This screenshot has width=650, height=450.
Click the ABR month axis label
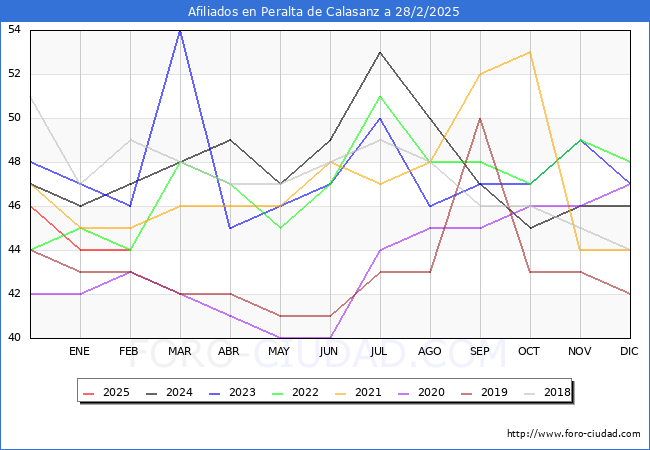click(229, 351)
